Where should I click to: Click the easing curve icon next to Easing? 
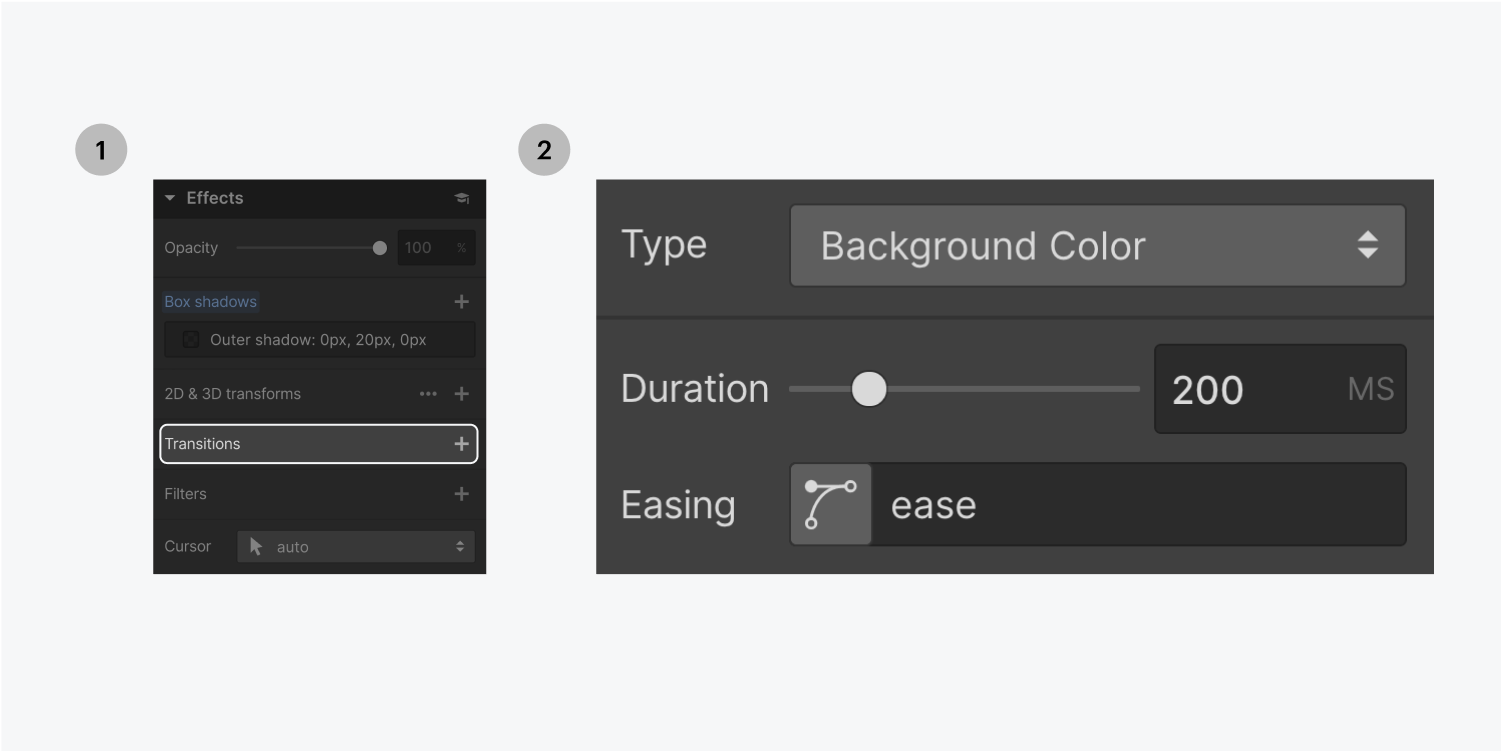coord(830,504)
